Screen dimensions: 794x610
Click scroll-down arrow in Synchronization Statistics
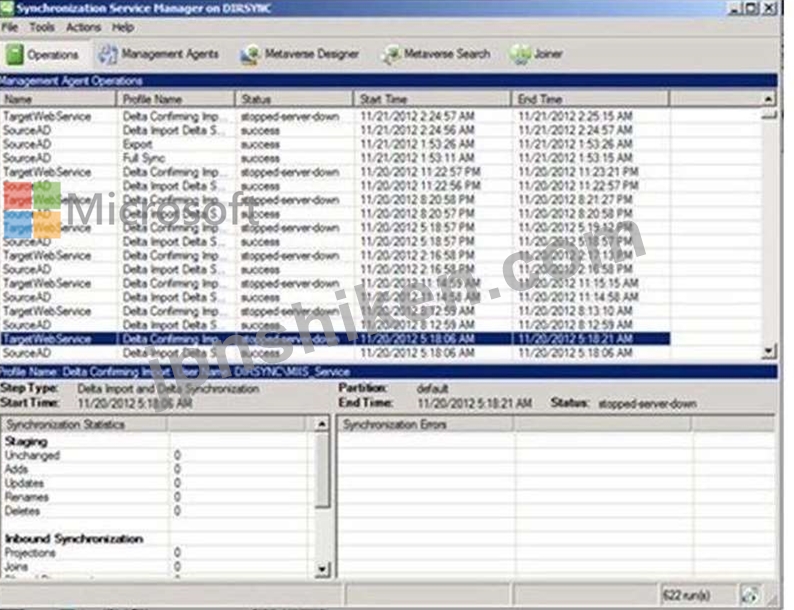click(x=322, y=570)
